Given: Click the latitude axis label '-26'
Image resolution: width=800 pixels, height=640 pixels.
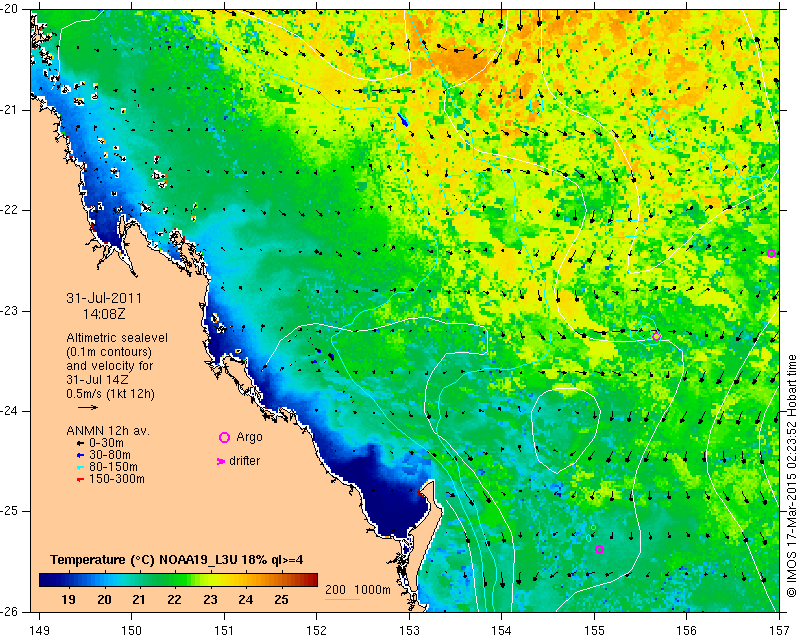Looking at the screenshot, I should (x=10, y=612).
